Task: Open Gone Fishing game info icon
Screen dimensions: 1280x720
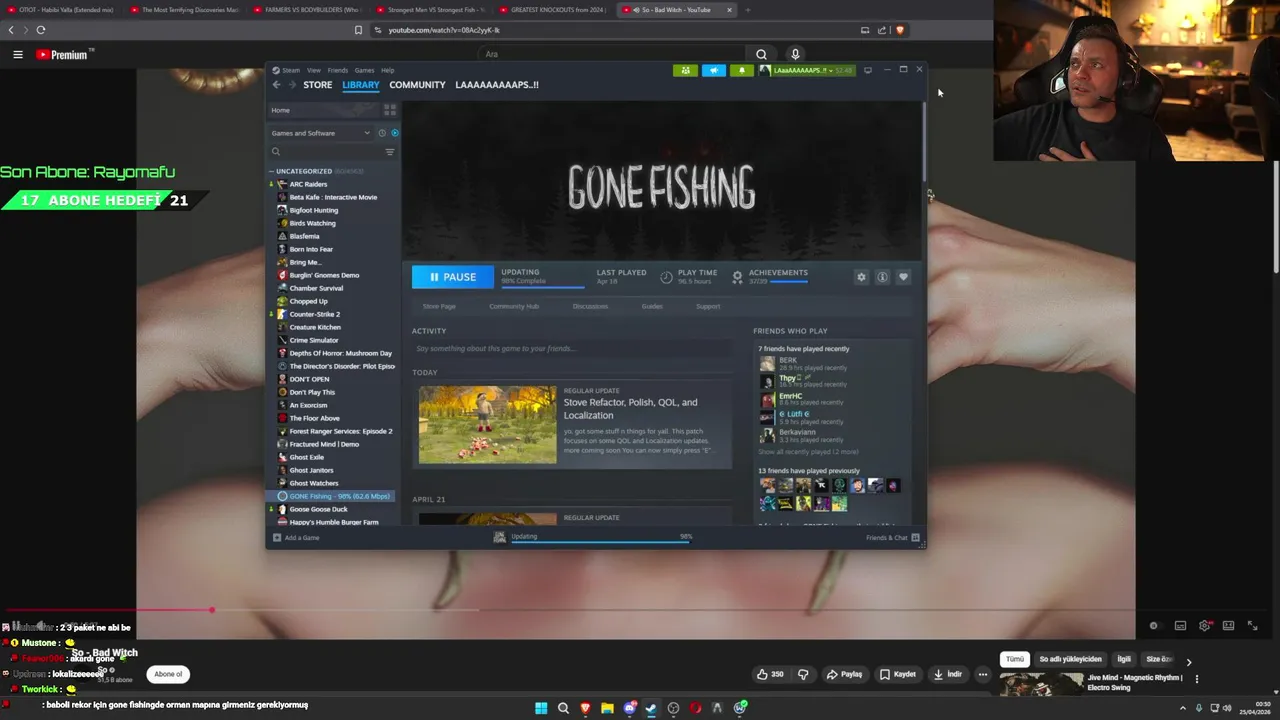Action: (x=882, y=277)
